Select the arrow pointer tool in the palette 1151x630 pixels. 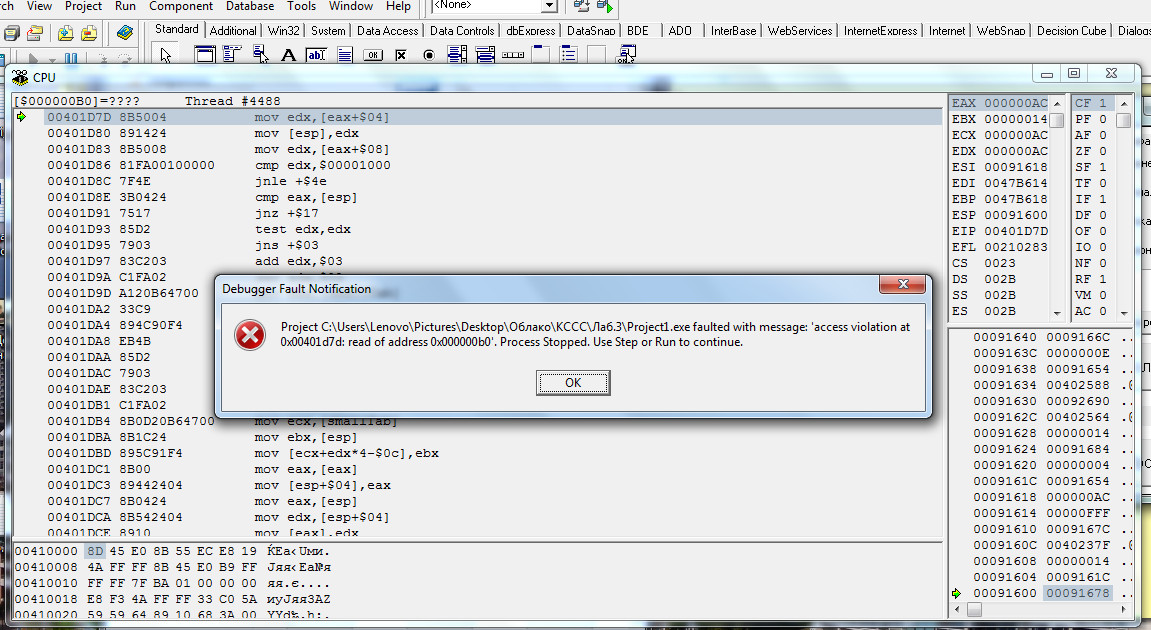167,55
